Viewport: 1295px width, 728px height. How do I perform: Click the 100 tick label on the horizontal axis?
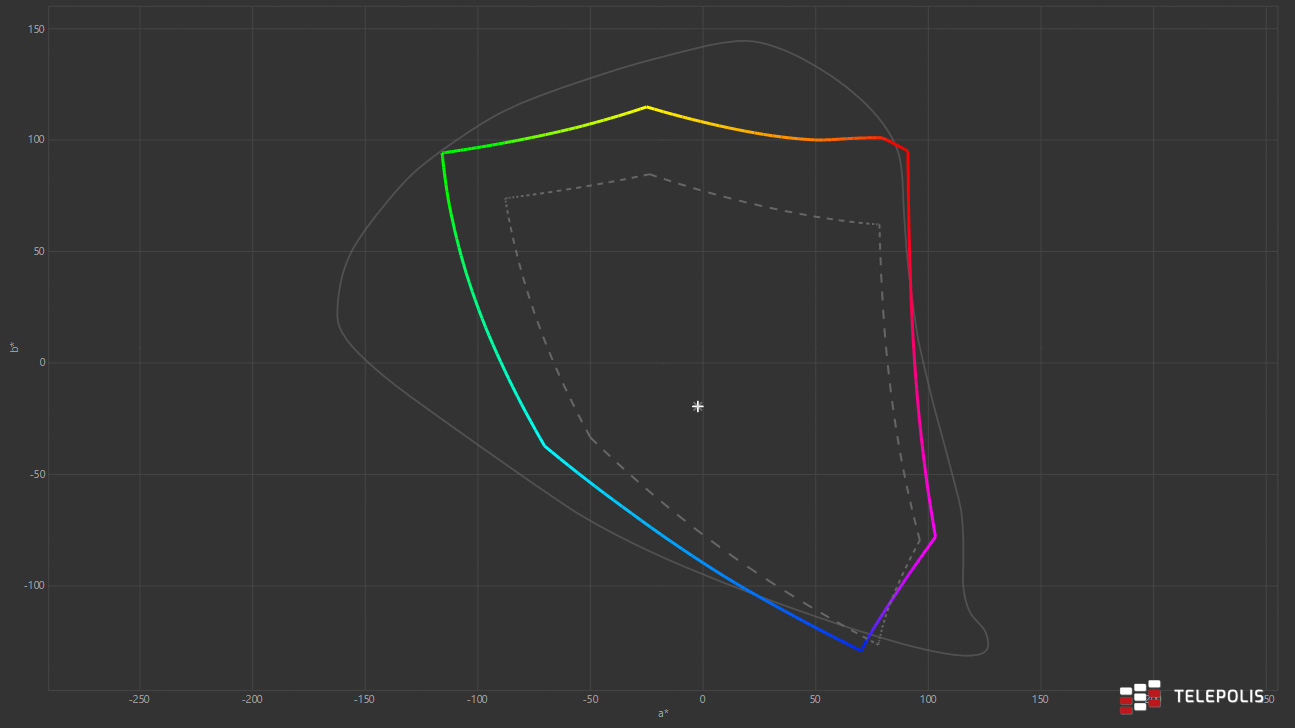tap(928, 699)
